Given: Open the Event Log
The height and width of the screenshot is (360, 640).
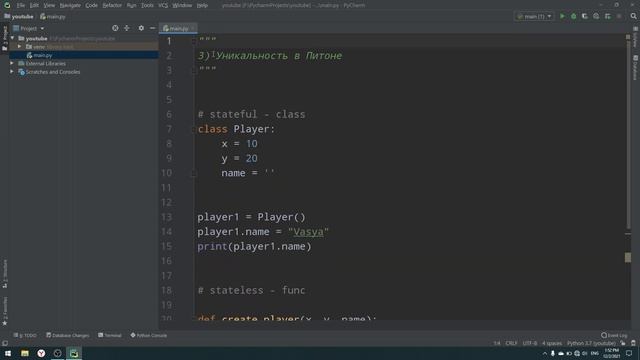Looking at the screenshot, I should click(x=614, y=335).
